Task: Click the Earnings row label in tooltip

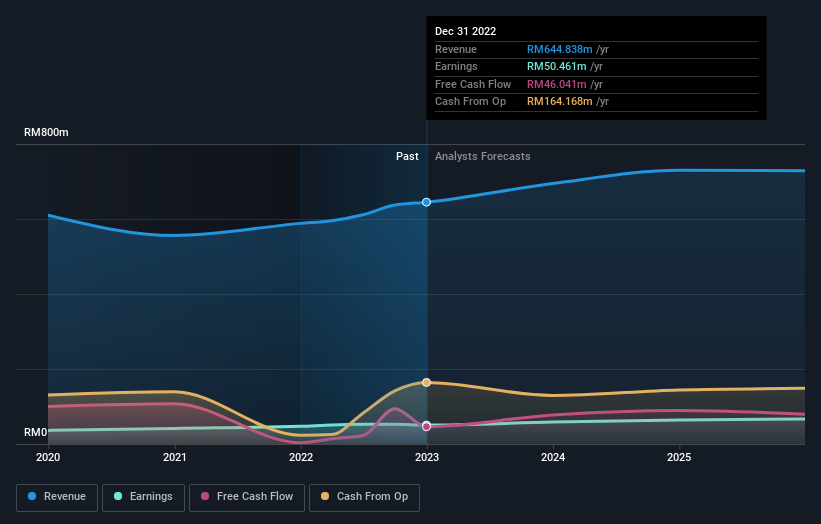Action: [456, 66]
